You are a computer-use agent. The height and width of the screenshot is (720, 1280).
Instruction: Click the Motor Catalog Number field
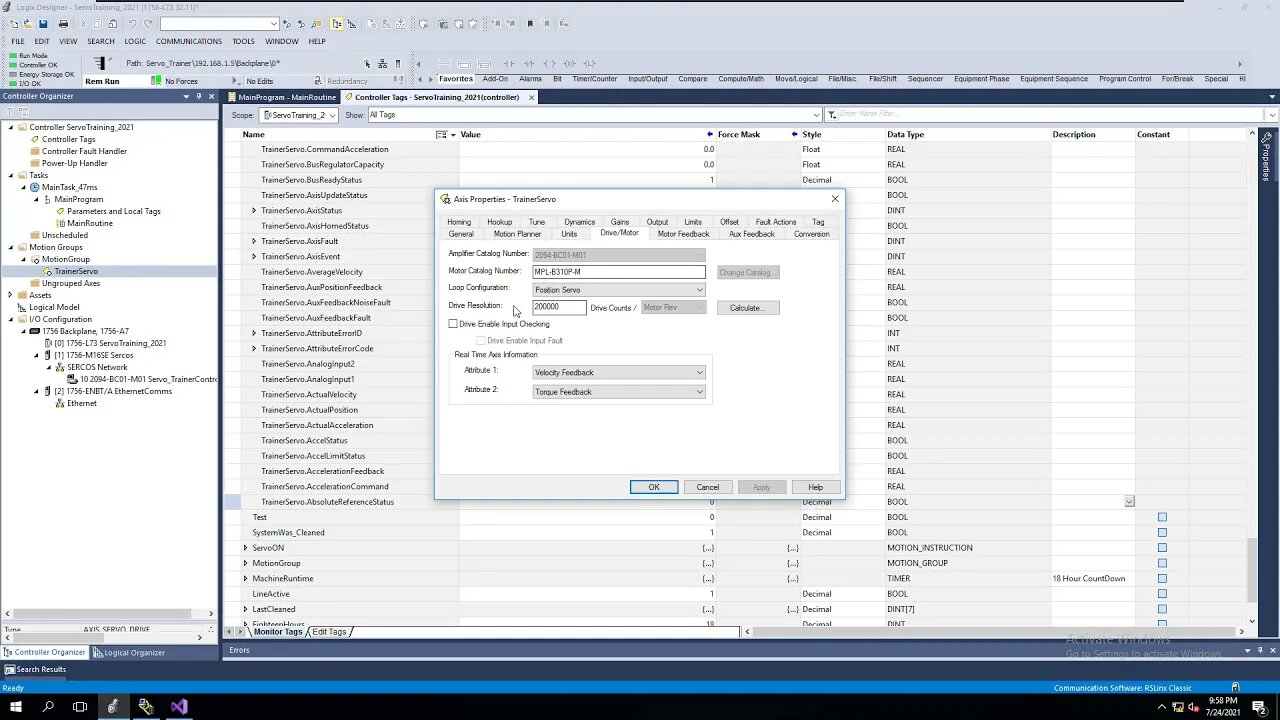click(619, 272)
